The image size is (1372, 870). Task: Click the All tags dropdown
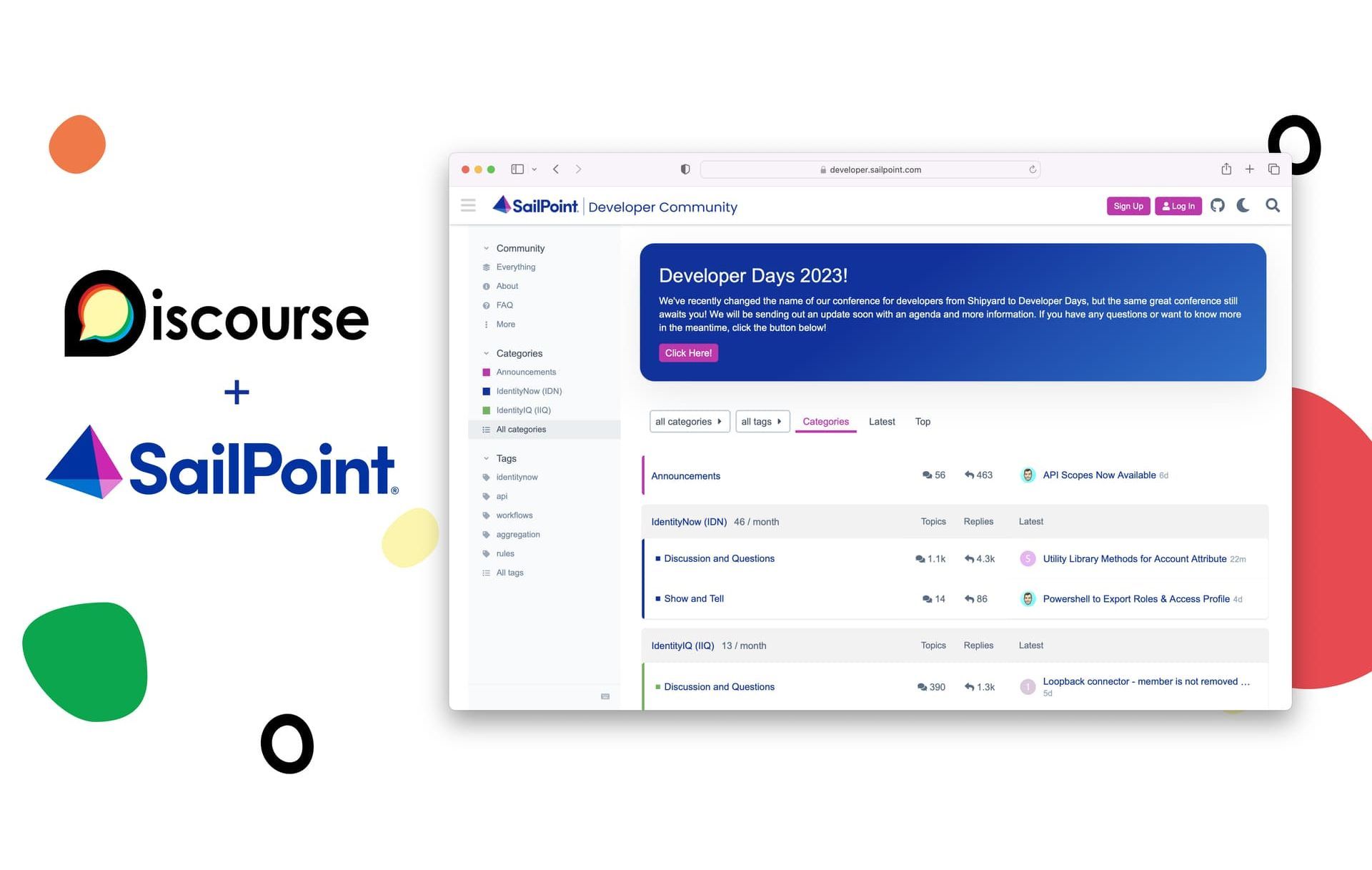coord(761,421)
